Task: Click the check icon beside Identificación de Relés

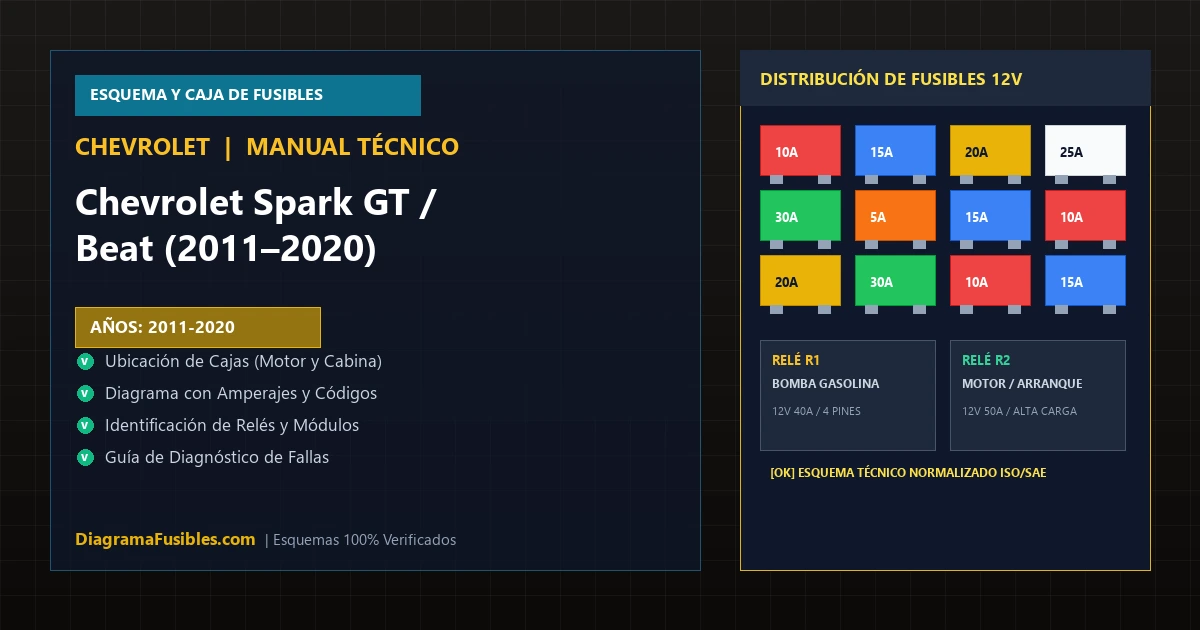Action: click(85, 425)
